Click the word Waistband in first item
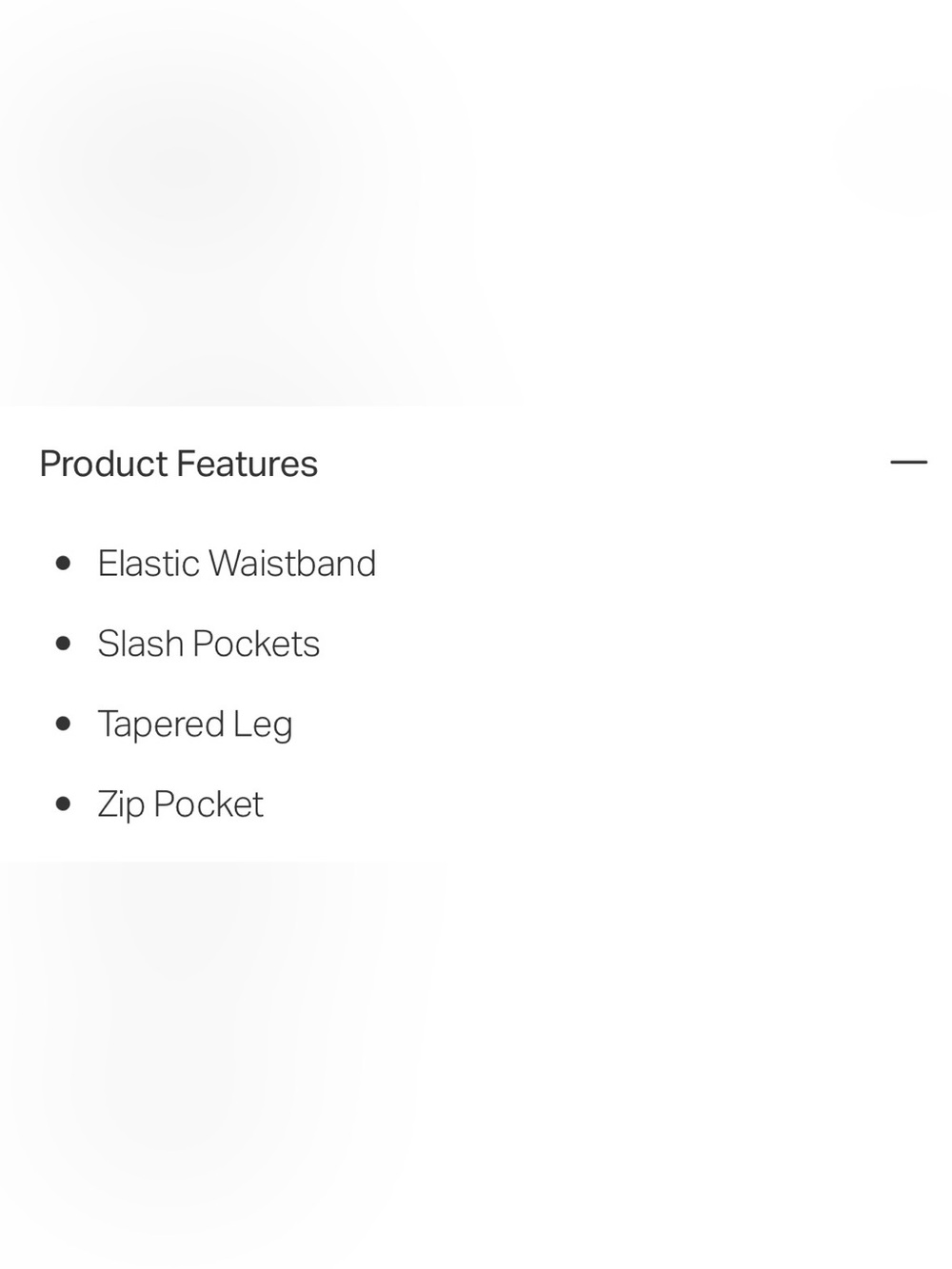Image resolution: width=952 pixels, height=1269 pixels. (x=292, y=564)
